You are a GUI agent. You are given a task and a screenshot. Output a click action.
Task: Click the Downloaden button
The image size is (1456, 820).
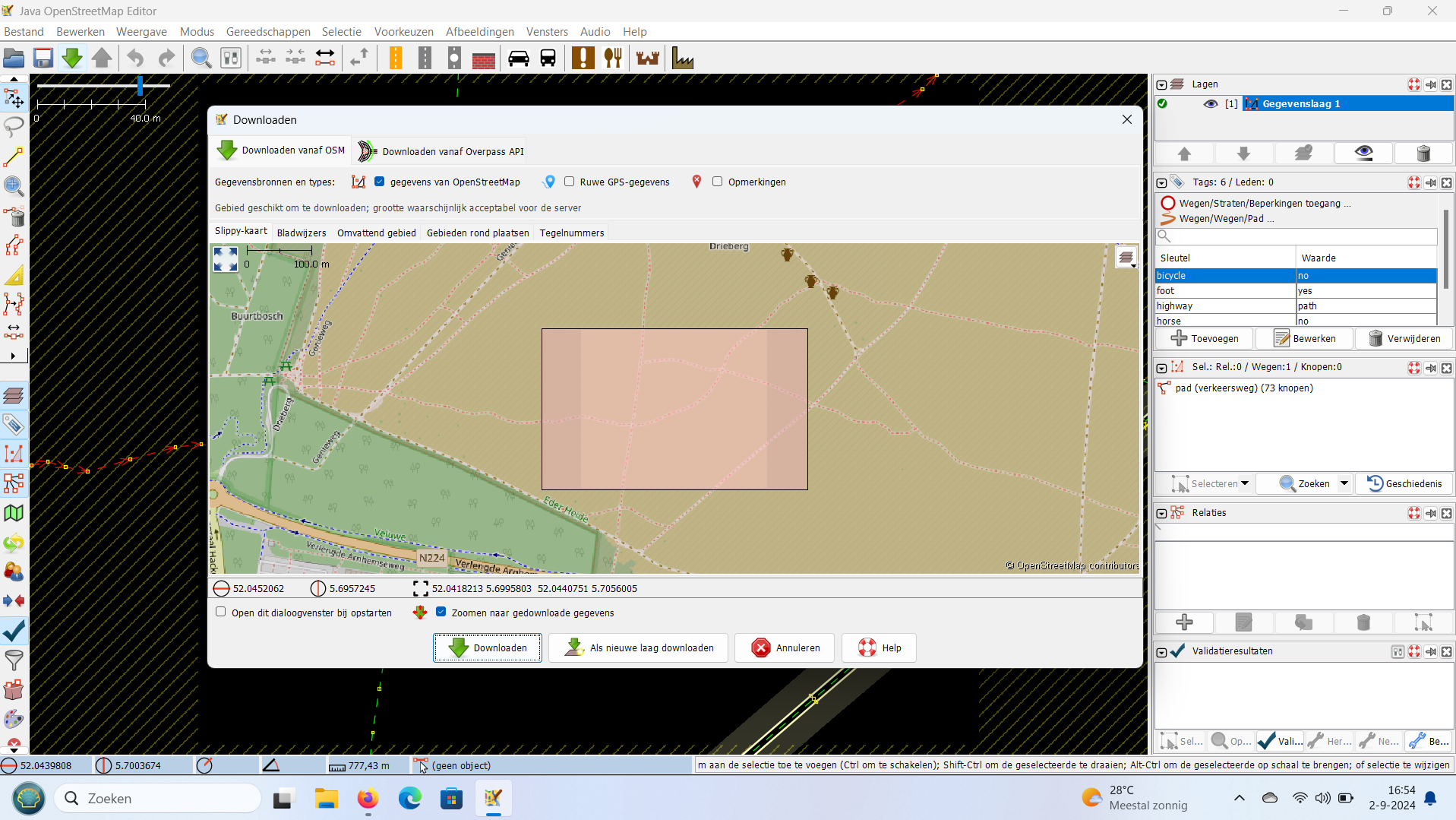click(488, 647)
